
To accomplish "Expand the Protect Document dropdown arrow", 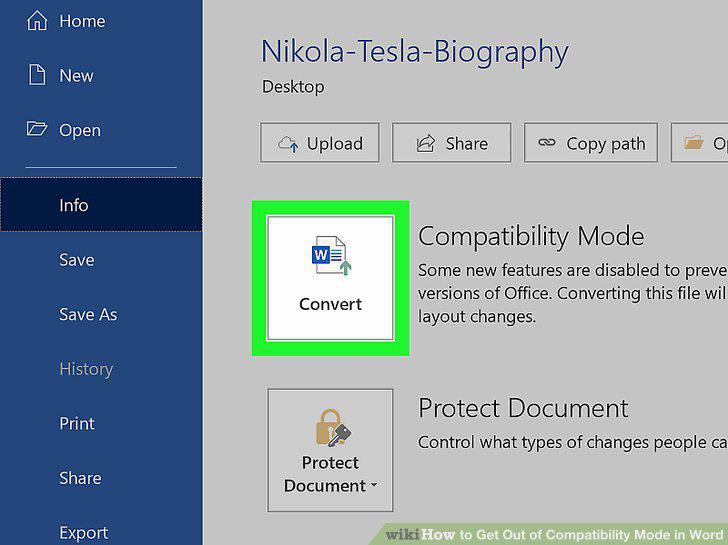I will pos(374,485).
